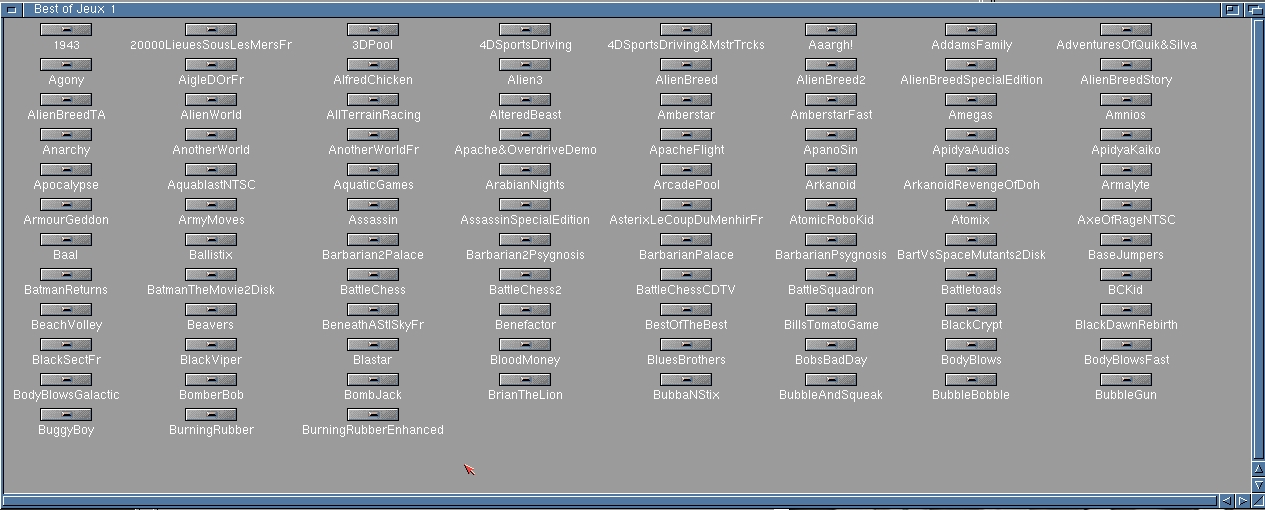Click the AxeOfRageNTSC label
Viewport: 1265px width, 510px height.
[x=1126, y=220]
